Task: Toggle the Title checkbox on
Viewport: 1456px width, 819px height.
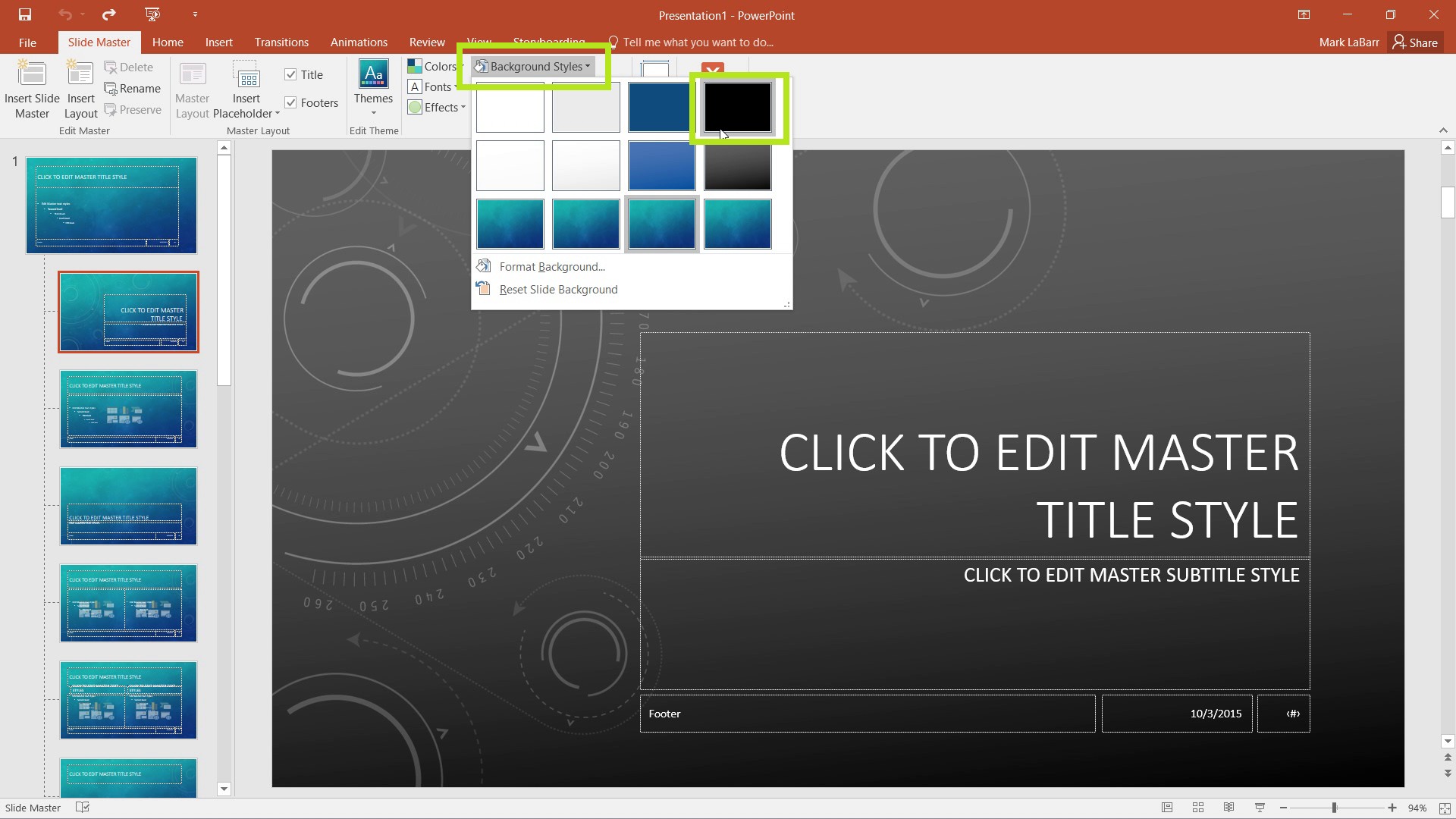Action: (290, 74)
